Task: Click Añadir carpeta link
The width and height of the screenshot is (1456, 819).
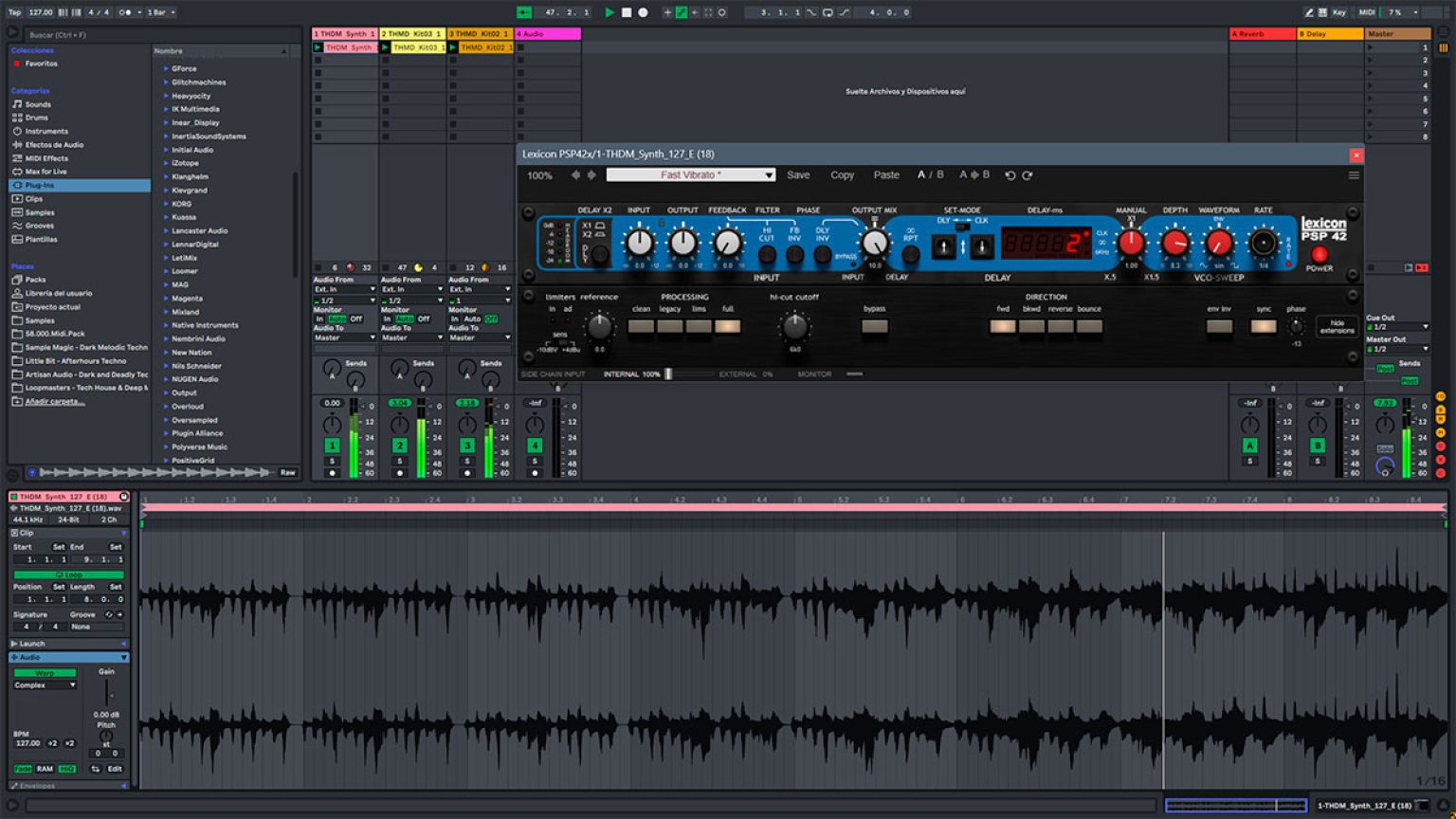Action: coord(54,401)
